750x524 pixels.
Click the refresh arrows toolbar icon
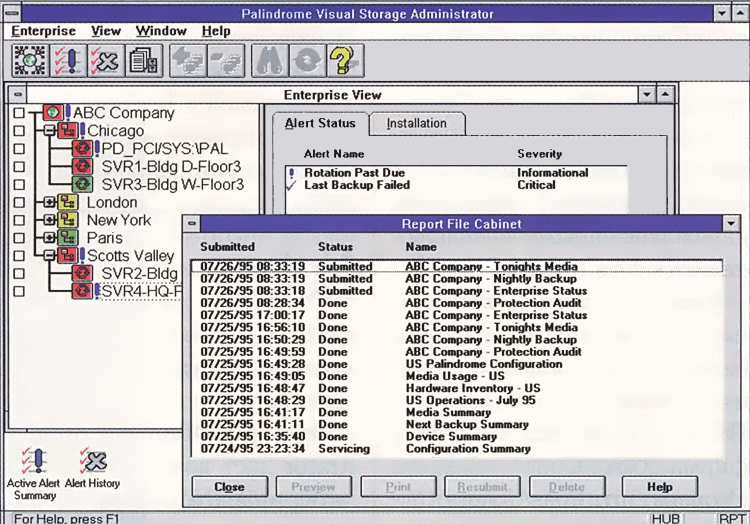click(308, 61)
